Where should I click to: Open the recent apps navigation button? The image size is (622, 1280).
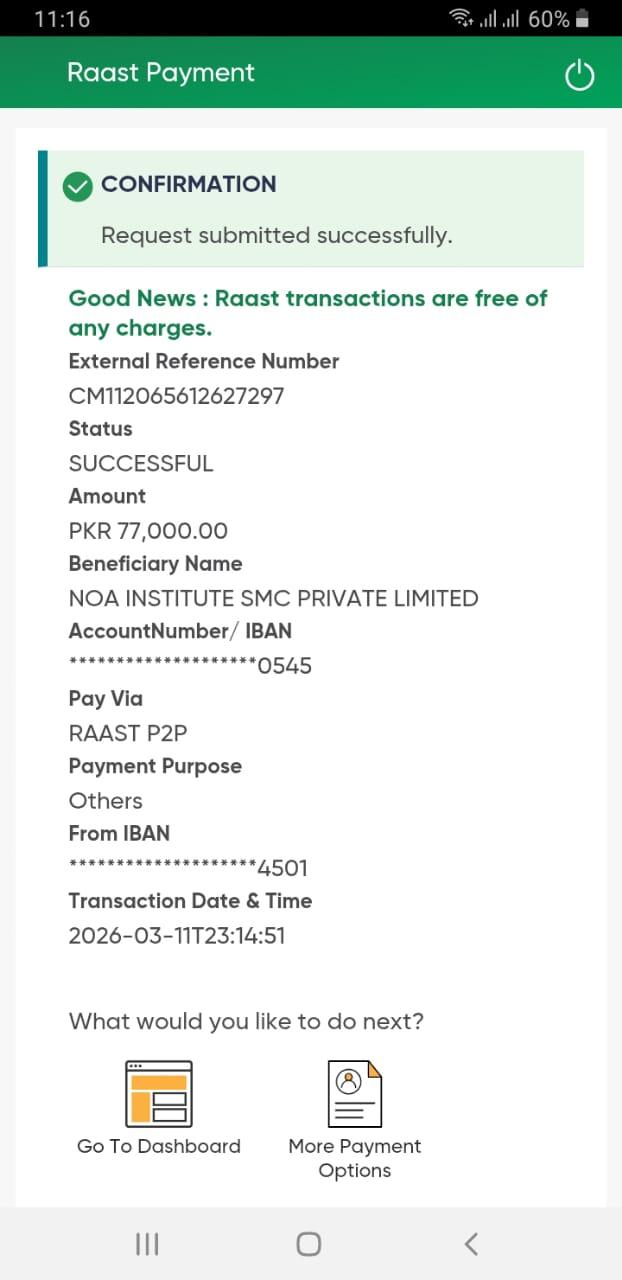[147, 1243]
